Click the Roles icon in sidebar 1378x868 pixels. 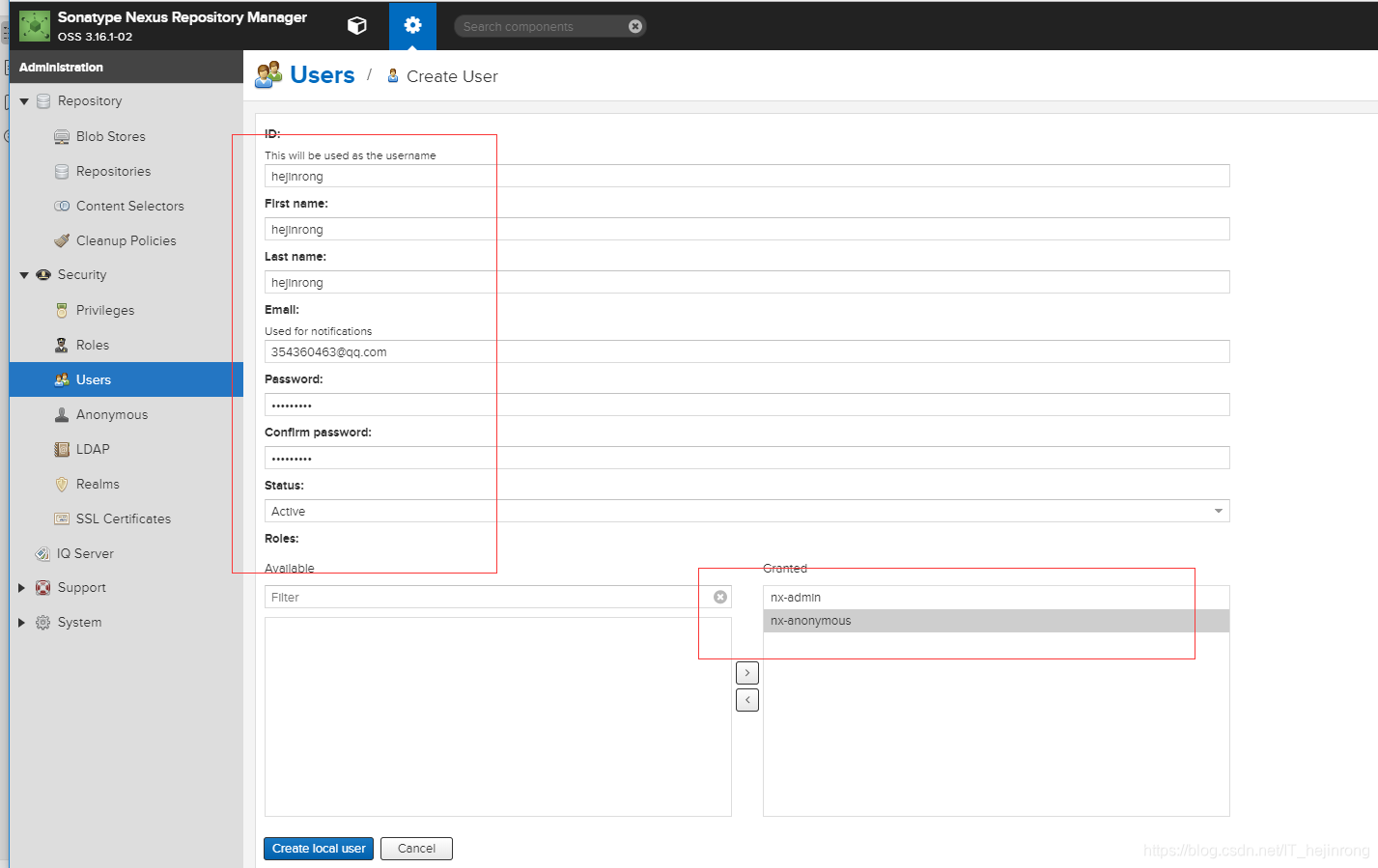pos(62,346)
